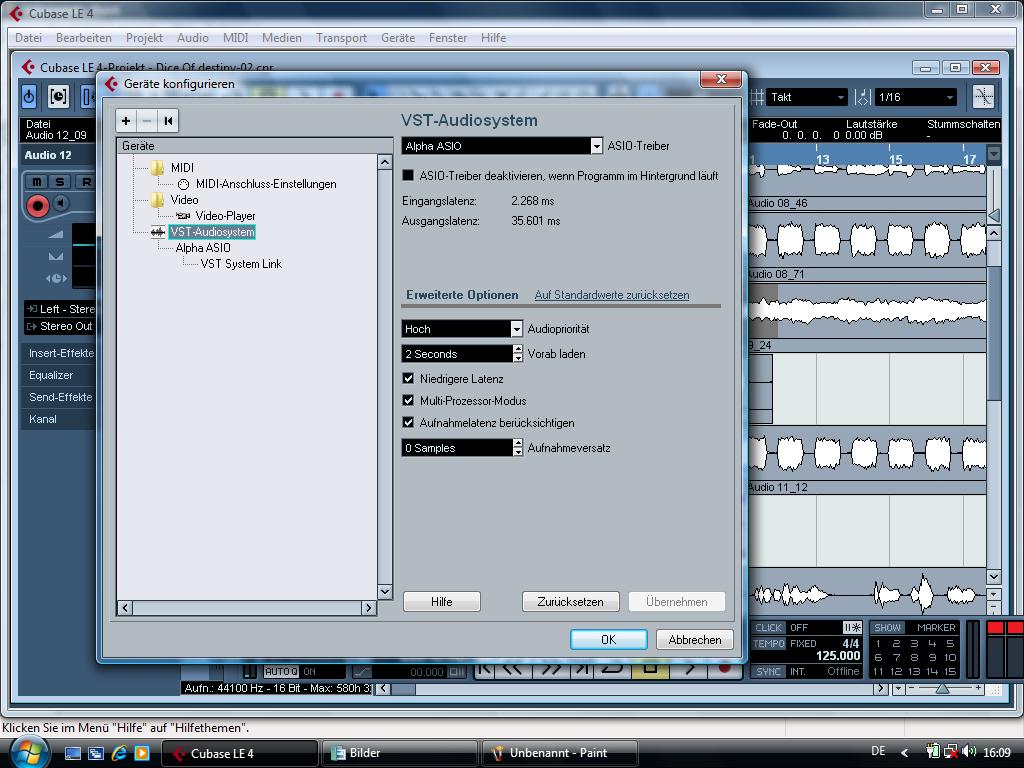This screenshot has width=1024, height=768.
Task: Mute the Audio 12 track
Action: [36, 182]
